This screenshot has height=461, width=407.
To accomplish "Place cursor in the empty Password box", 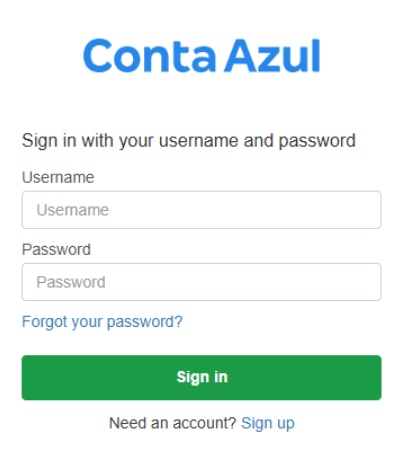I will coord(202,282).
